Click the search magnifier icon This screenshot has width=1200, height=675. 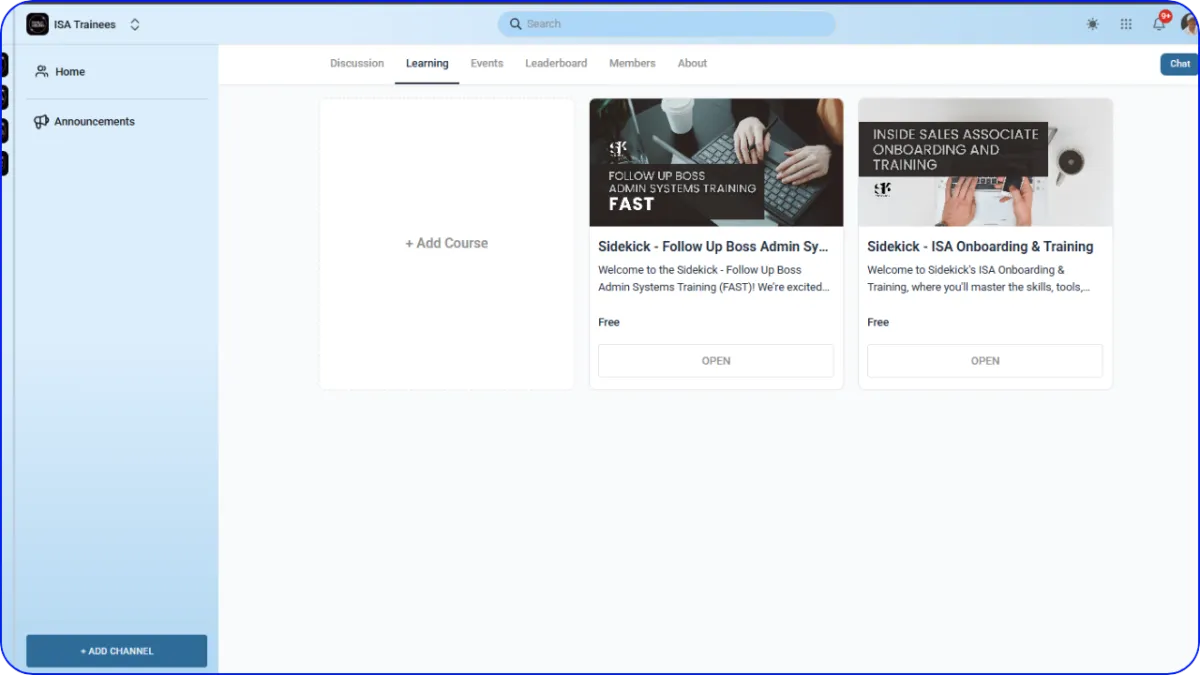pos(515,24)
